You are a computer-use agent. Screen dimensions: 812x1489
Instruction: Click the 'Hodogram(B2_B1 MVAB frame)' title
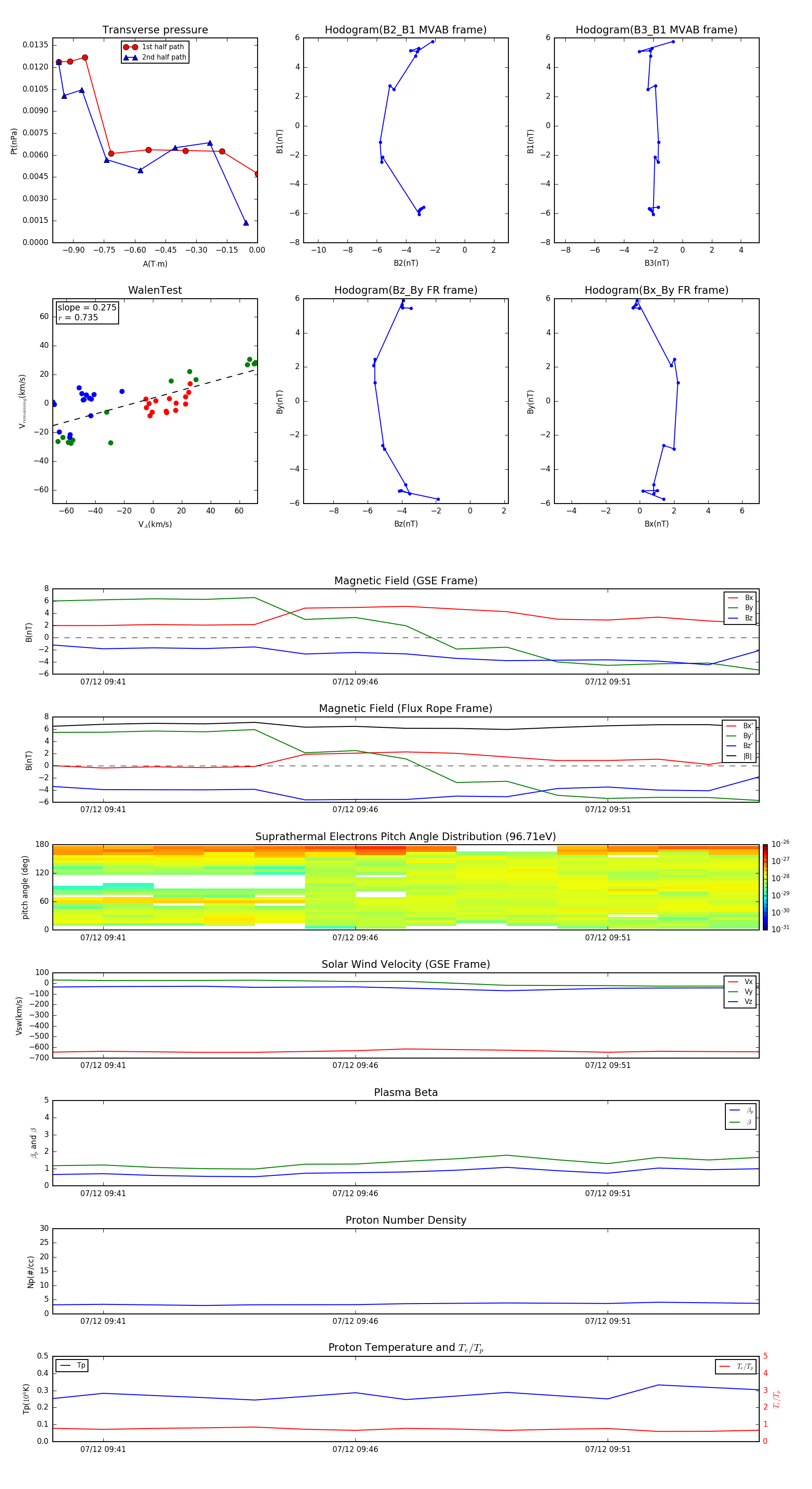[x=406, y=30]
